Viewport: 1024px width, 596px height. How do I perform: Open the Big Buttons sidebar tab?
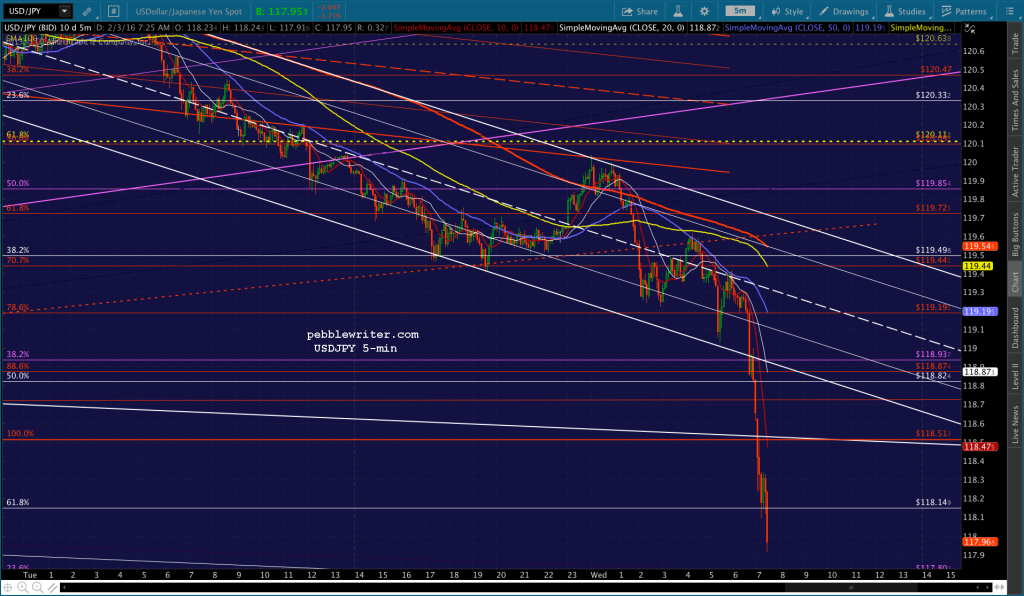pyautogui.click(x=1015, y=233)
